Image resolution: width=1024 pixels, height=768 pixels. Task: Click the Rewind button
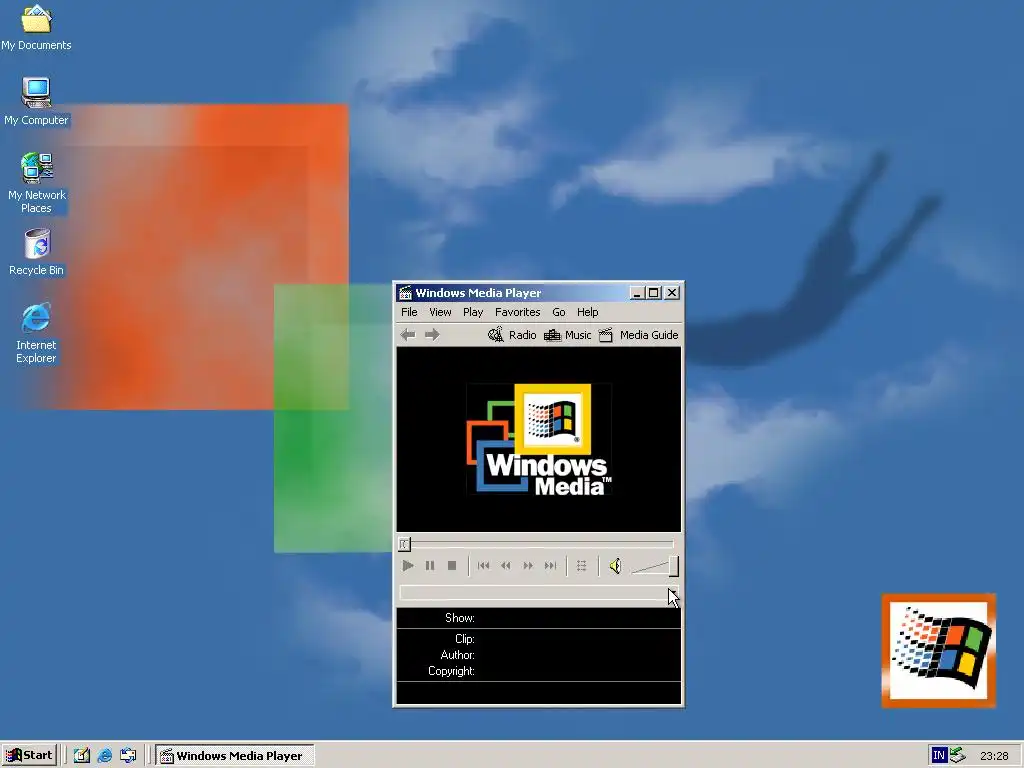(x=505, y=566)
